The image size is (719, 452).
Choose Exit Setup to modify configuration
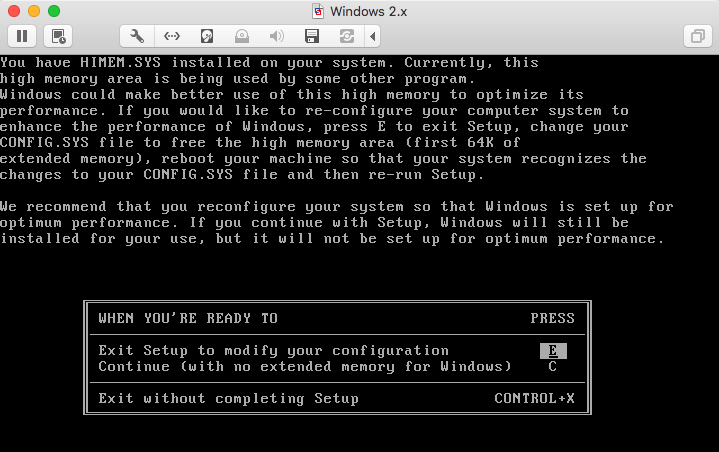click(x=273, y=351)
